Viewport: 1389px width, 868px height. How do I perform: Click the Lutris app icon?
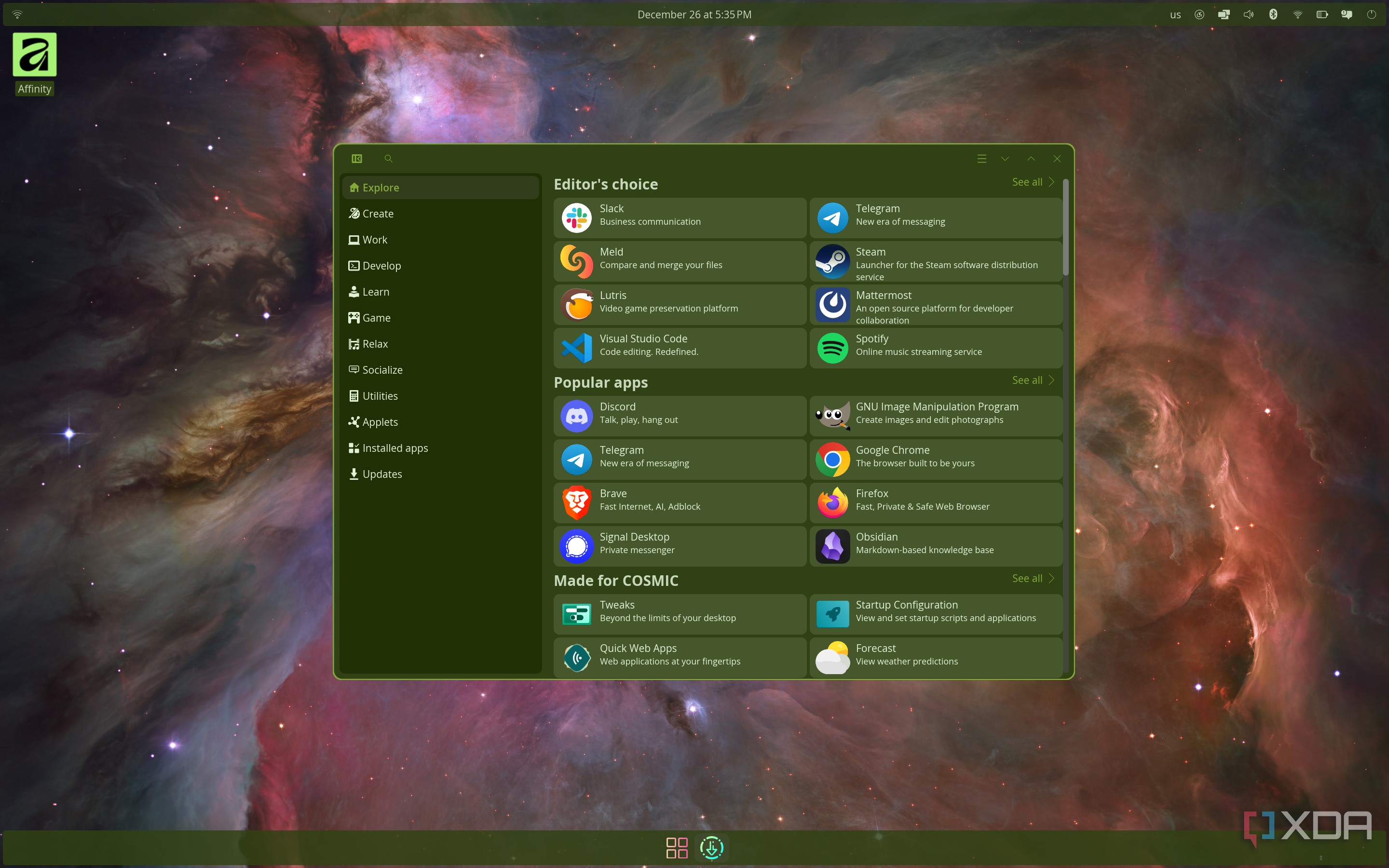tap(576, 305)
